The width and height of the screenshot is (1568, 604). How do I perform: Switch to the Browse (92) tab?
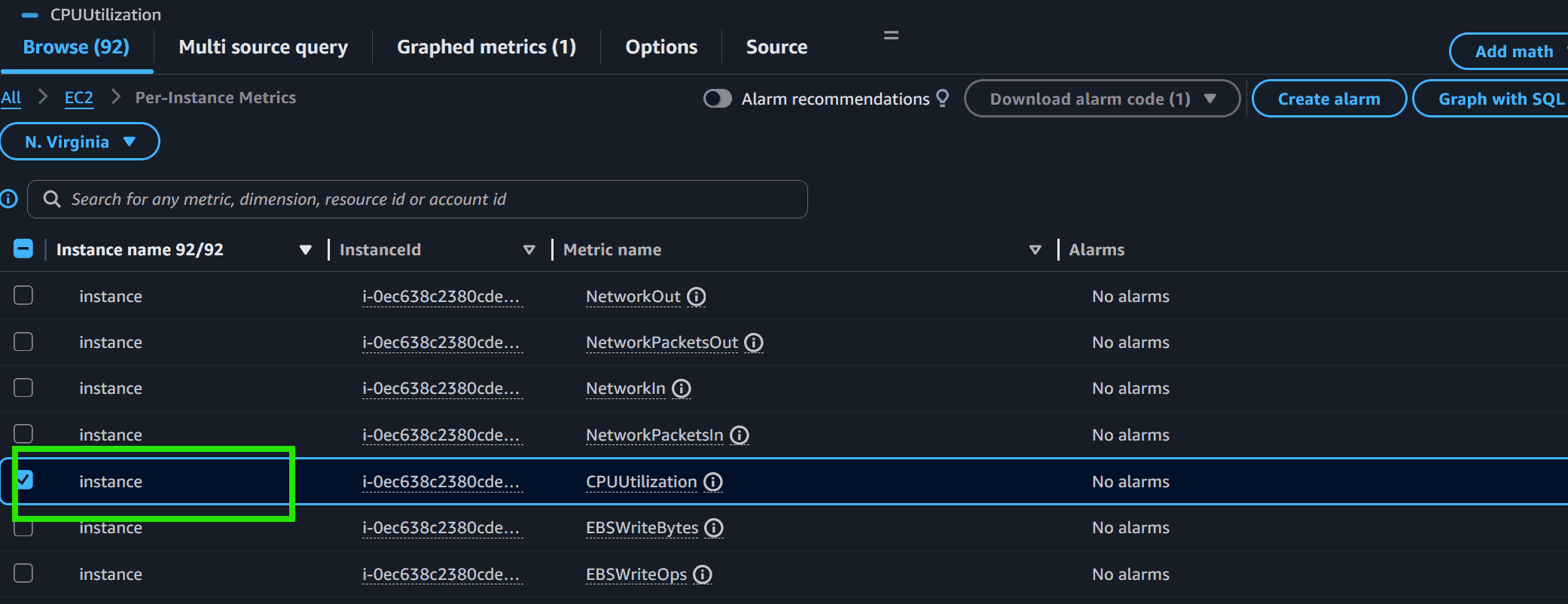76,47
